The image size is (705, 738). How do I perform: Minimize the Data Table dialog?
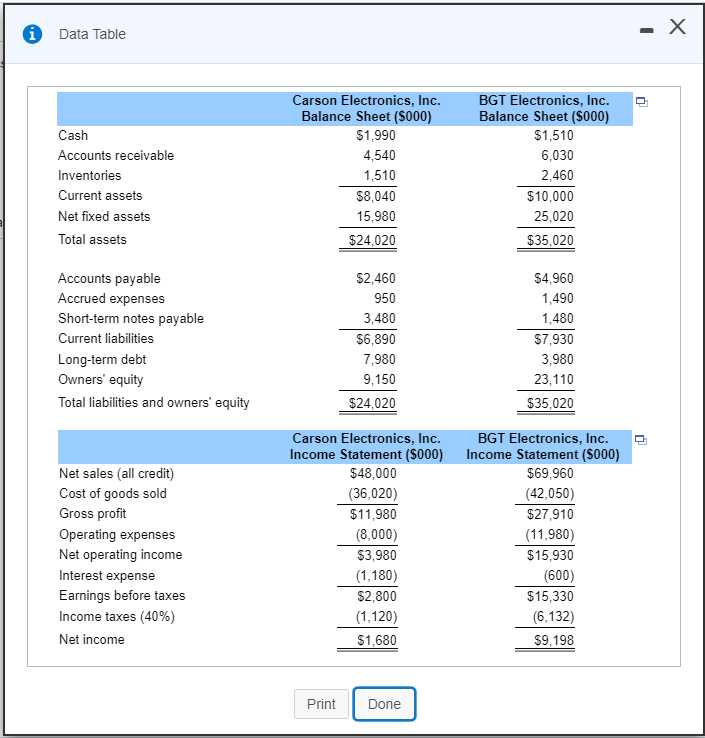pos(647,31)
